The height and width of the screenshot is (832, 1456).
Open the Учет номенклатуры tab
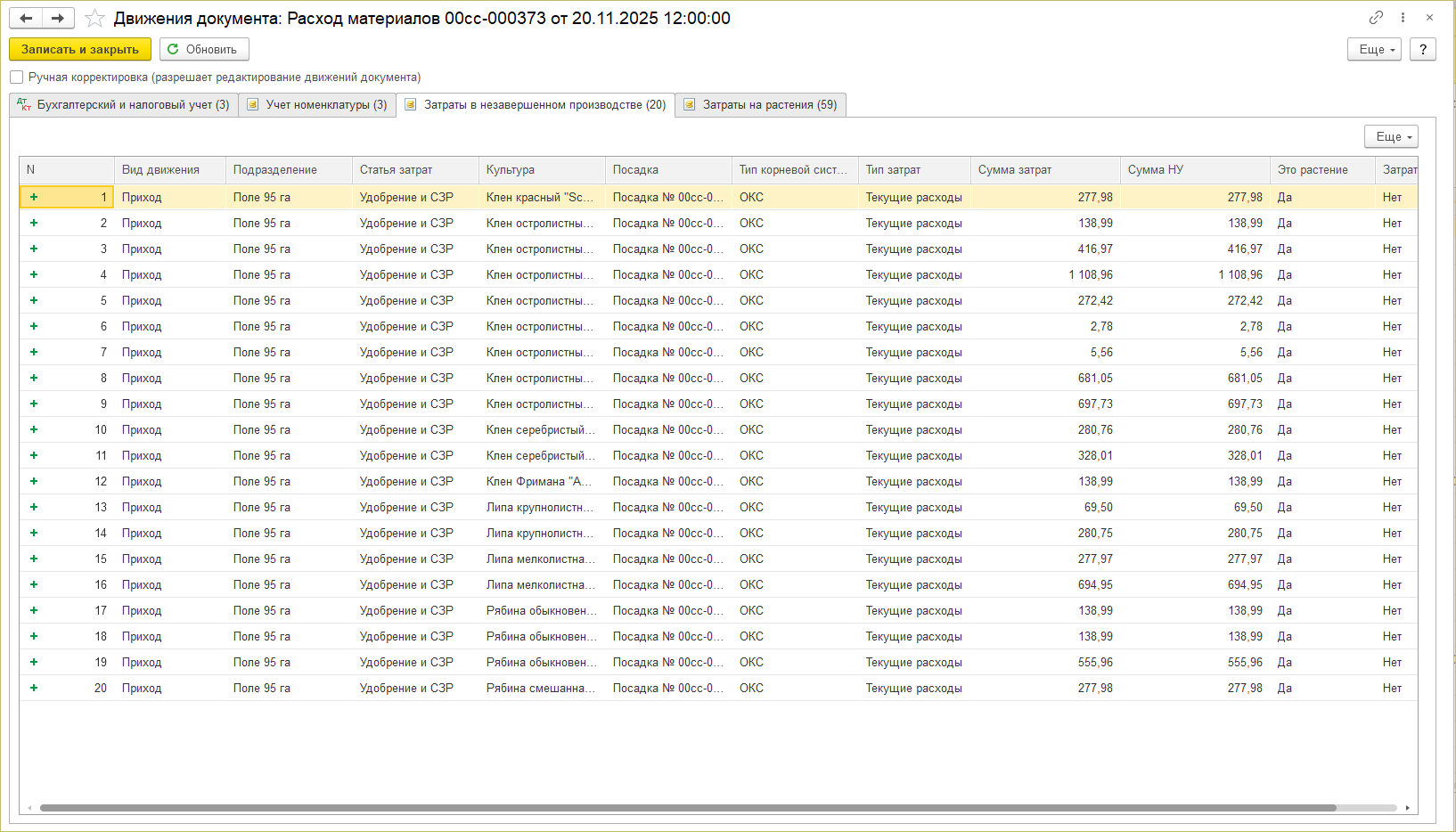(317, 105)
